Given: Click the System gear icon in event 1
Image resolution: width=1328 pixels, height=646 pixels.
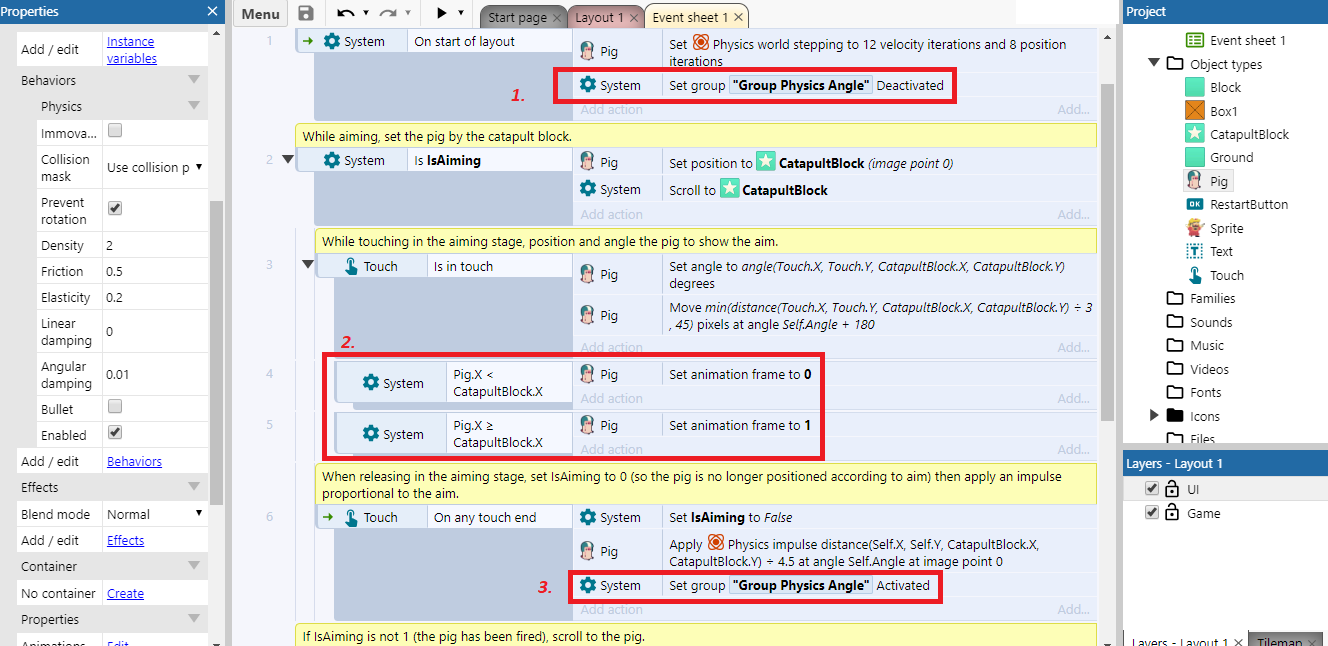Looking at the screenshot, I should (332, 41).
